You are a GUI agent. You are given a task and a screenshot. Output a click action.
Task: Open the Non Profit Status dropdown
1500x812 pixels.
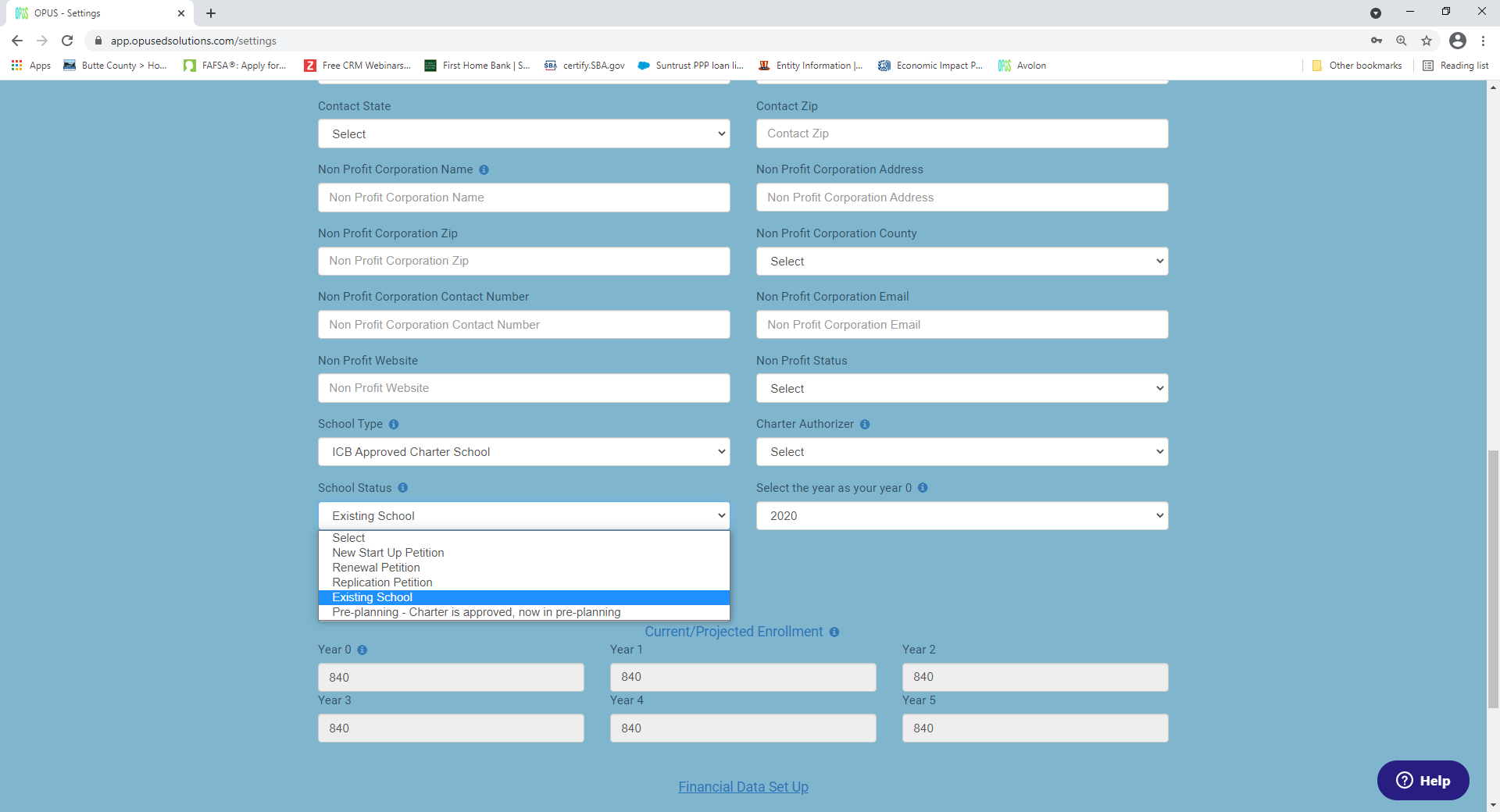(962, 388)
